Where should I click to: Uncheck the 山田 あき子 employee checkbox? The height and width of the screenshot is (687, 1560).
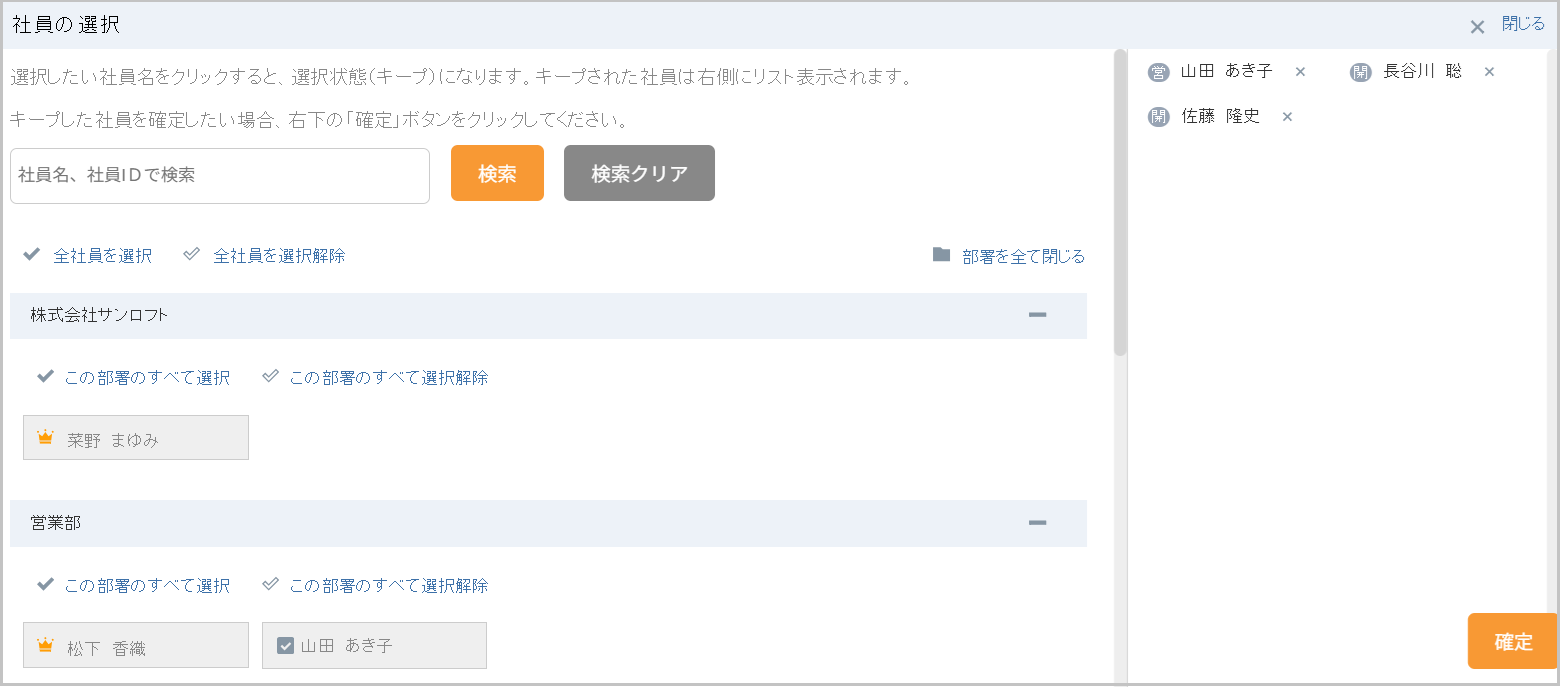285,646
